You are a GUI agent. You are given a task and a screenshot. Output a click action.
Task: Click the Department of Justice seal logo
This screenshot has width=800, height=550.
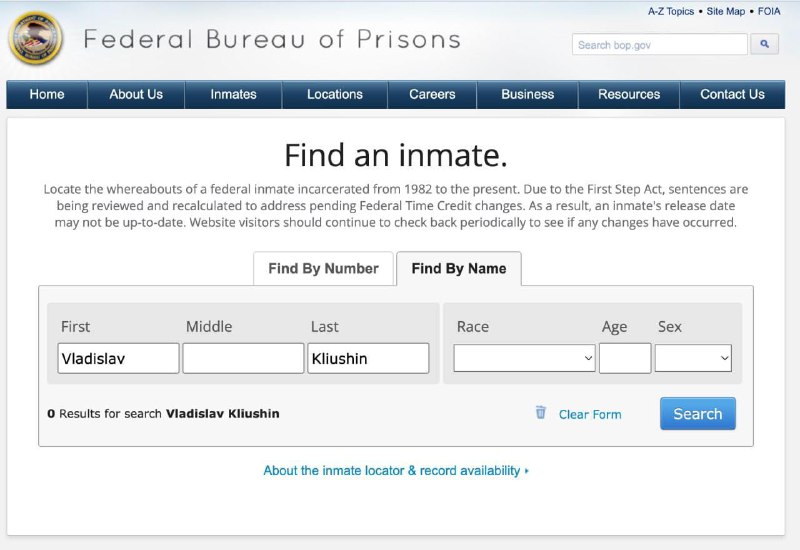pos(35,39)
